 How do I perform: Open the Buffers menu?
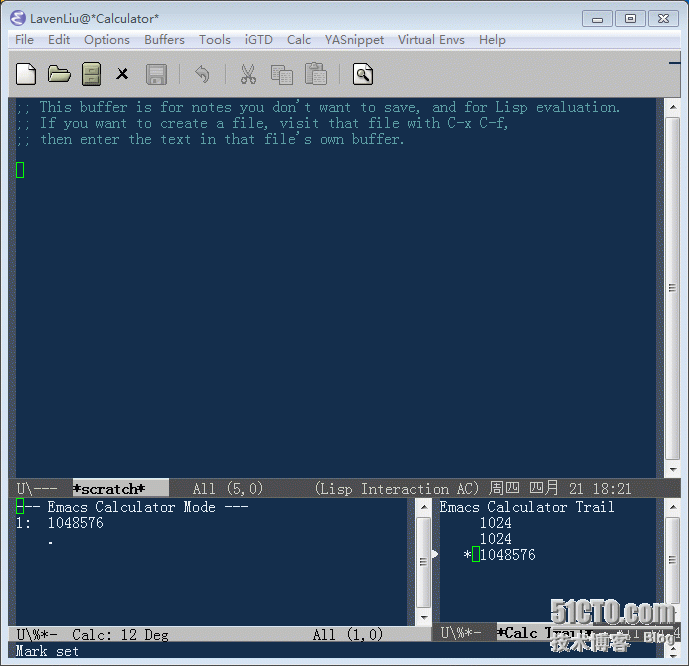pyautogui.click(x=164, y=40)
